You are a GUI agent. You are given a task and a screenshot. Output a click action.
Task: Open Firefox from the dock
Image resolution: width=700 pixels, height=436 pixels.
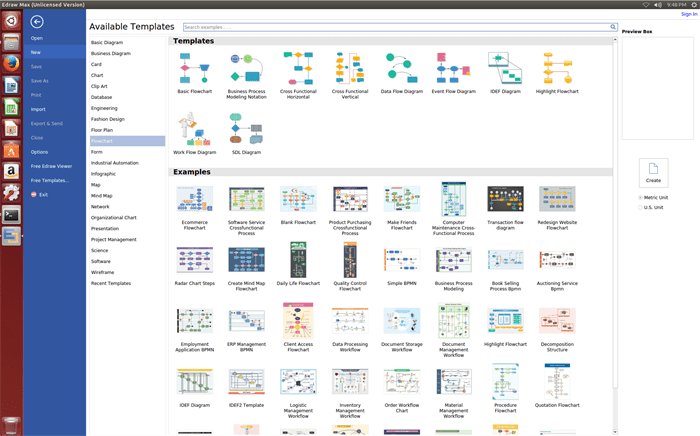[x=11, y=63]
